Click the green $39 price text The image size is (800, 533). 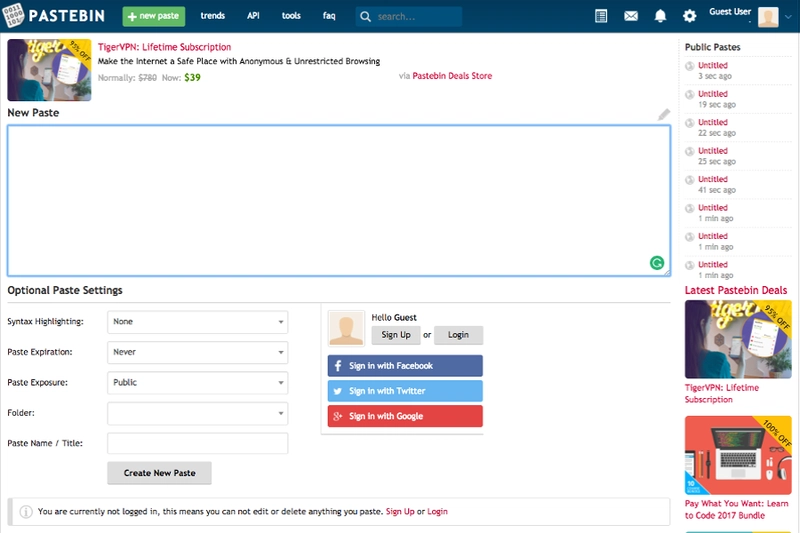pyautogui.click(x=192, y=78)
